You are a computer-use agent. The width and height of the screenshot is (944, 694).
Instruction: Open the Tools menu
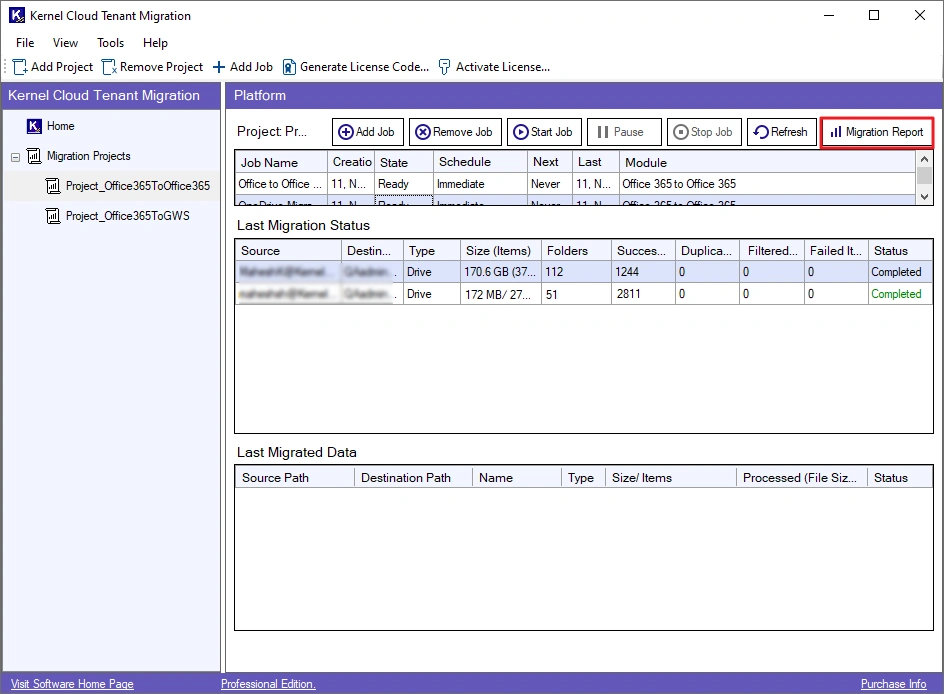click(110, 43)
